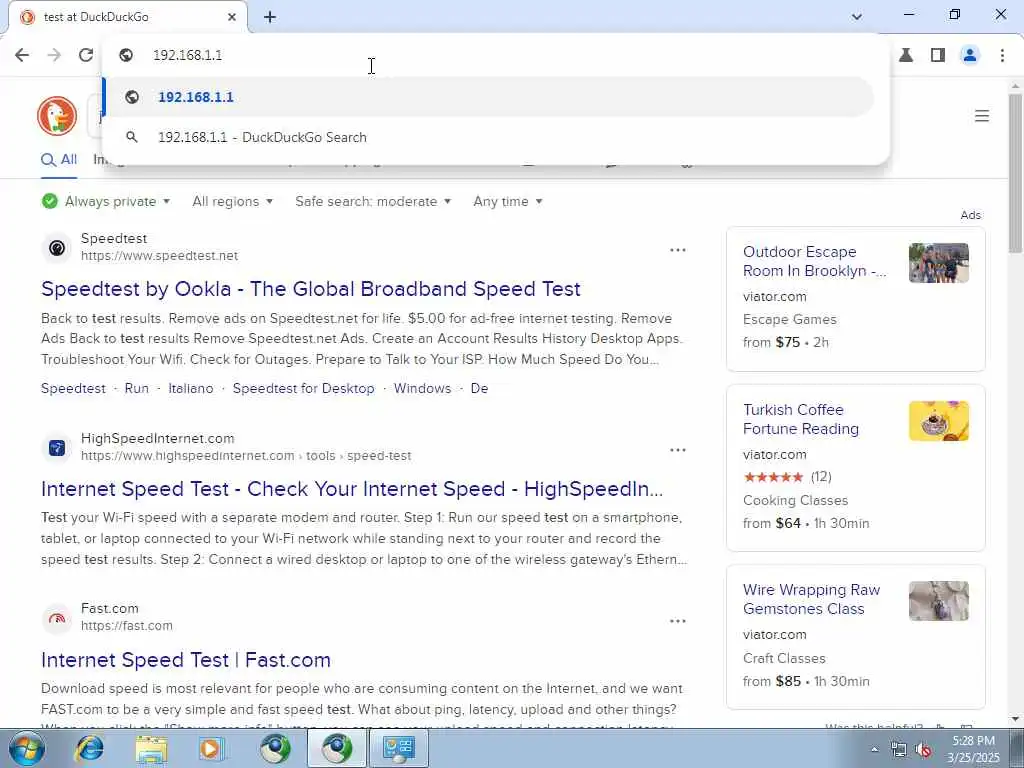Click the https://fast.com URL text
1024x768 pixels.
(127, 625)
